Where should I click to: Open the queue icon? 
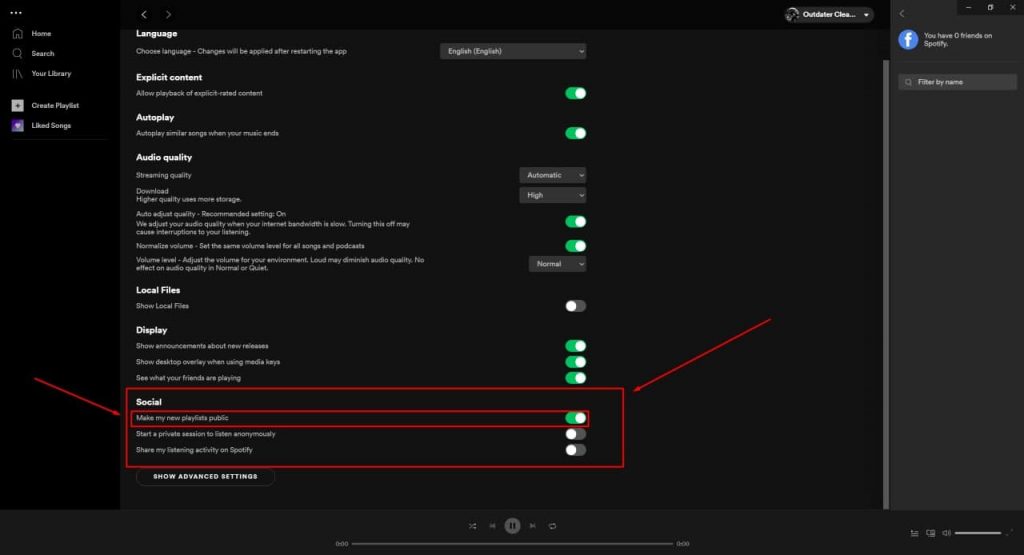pyautogui.click(x=914, y=533)
